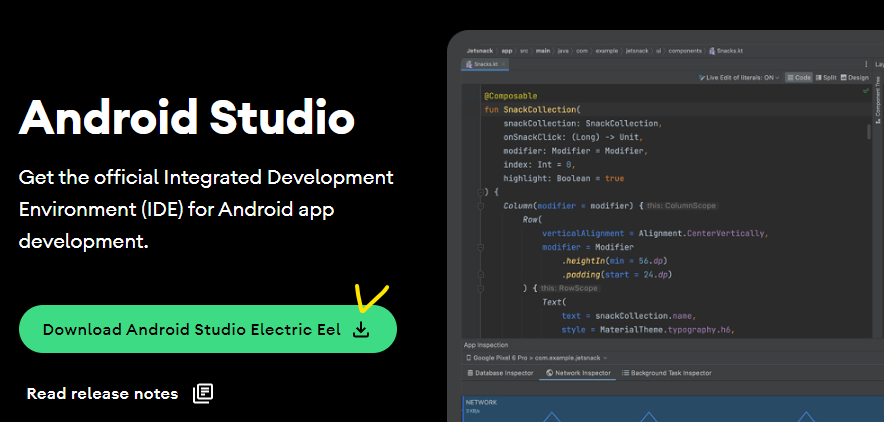Click the components breadcrumb
This screenshot has height=422, width=884.
tap(685, 51)
